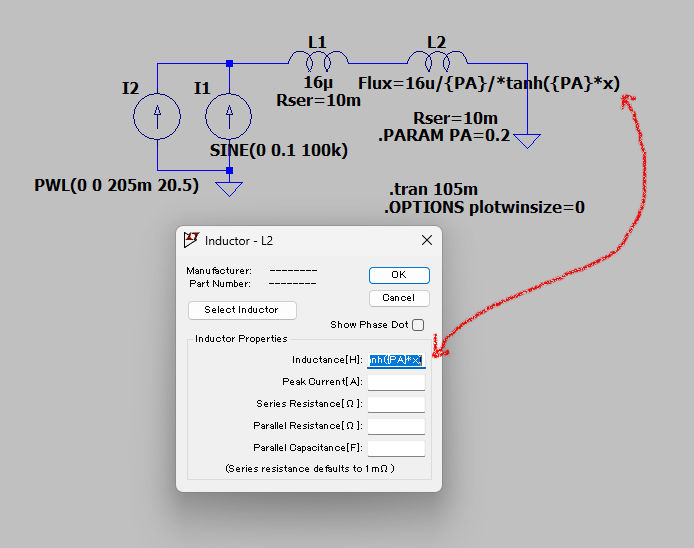Select the ground symbol right of L2

click(526, 140)
